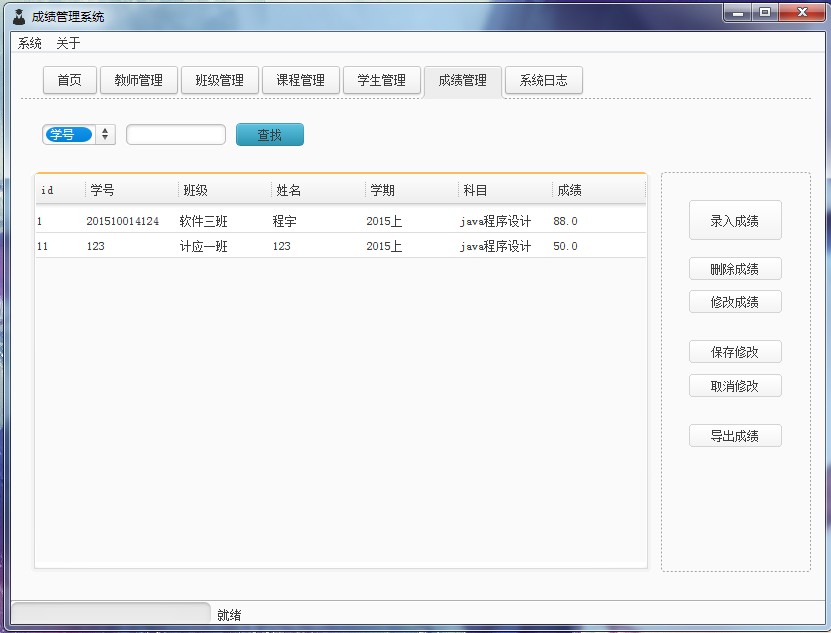Switch to the 学生管理 tab

pyautogui.click(x=382, y=80)
